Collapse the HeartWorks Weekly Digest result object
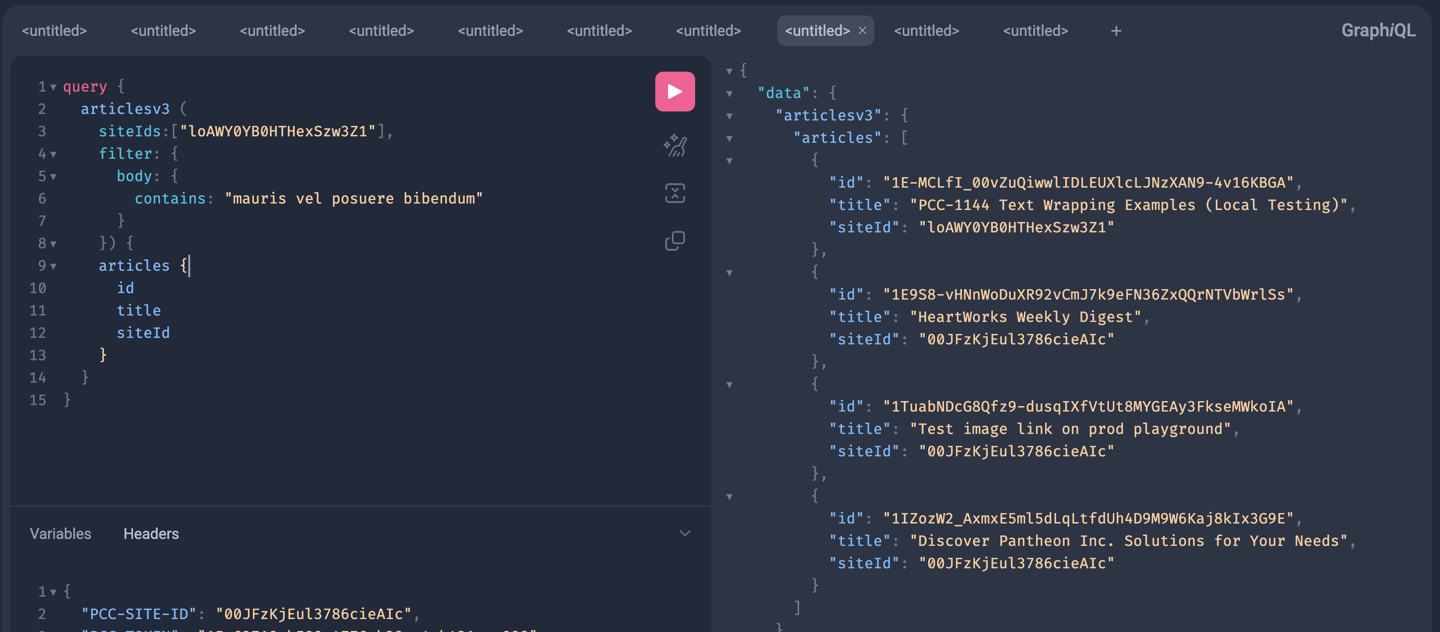1440x632 pixels. coord(730,273)
